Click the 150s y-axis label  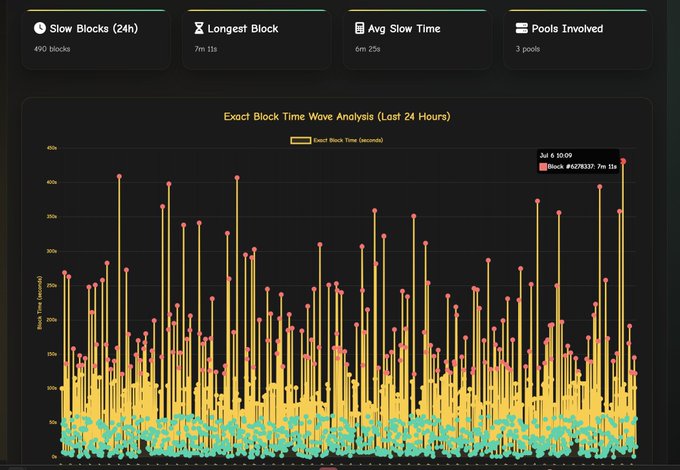52,354
